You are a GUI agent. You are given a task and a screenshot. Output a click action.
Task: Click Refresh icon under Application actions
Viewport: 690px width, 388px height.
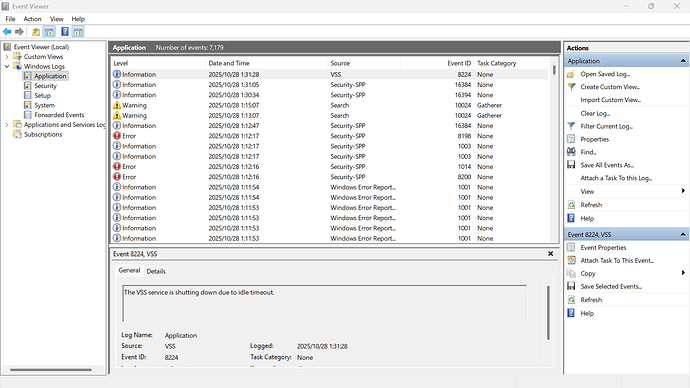tap(571, 205)
